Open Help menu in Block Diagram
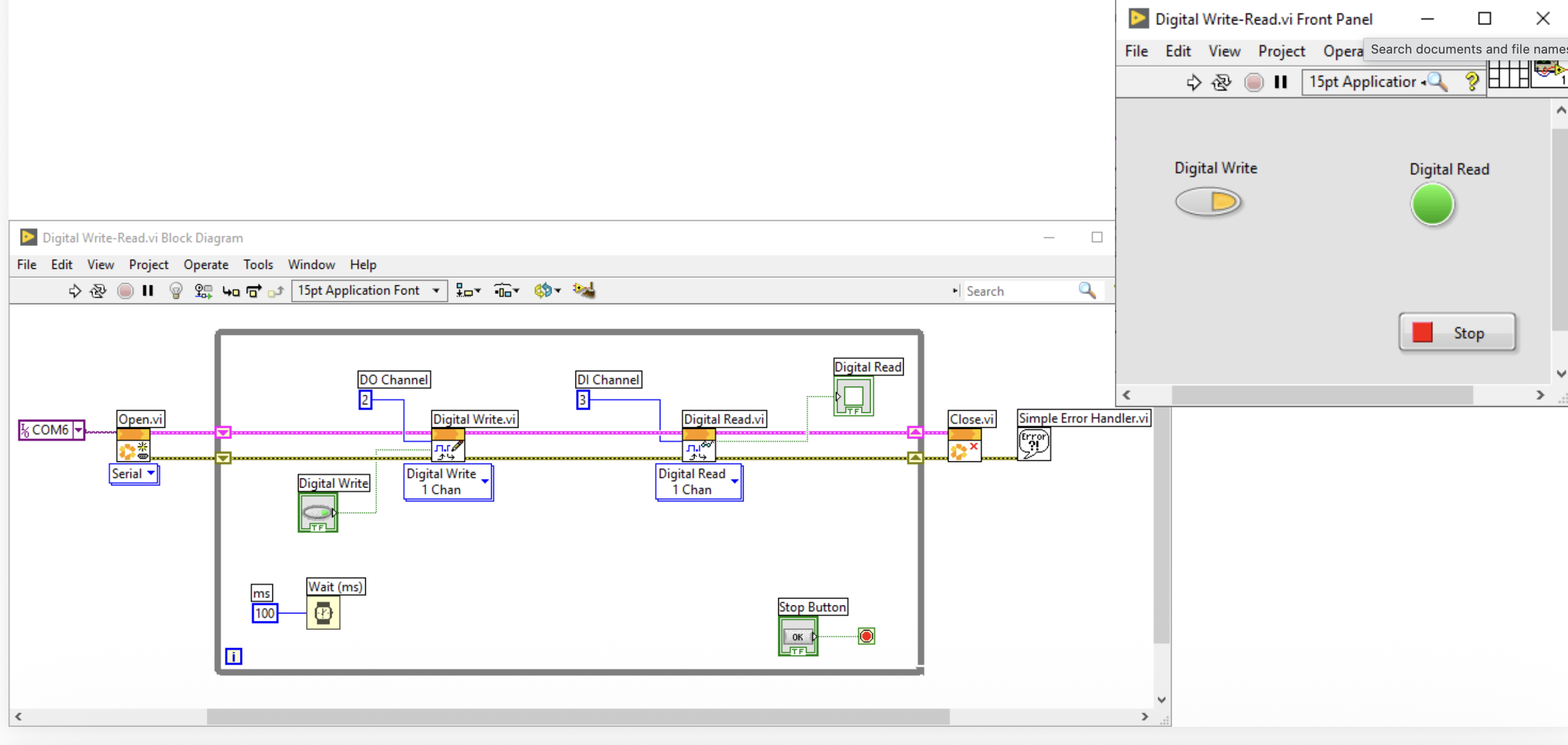 [x=363, y=265]
